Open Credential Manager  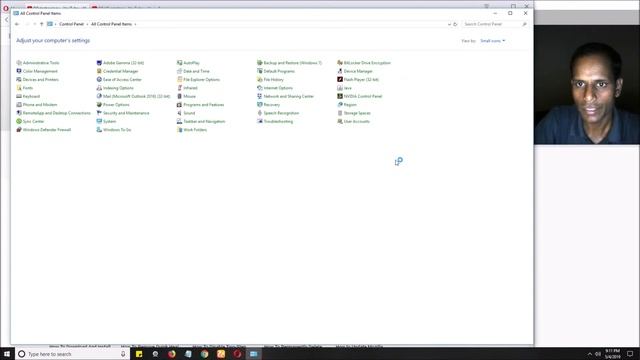pos(118,71)
